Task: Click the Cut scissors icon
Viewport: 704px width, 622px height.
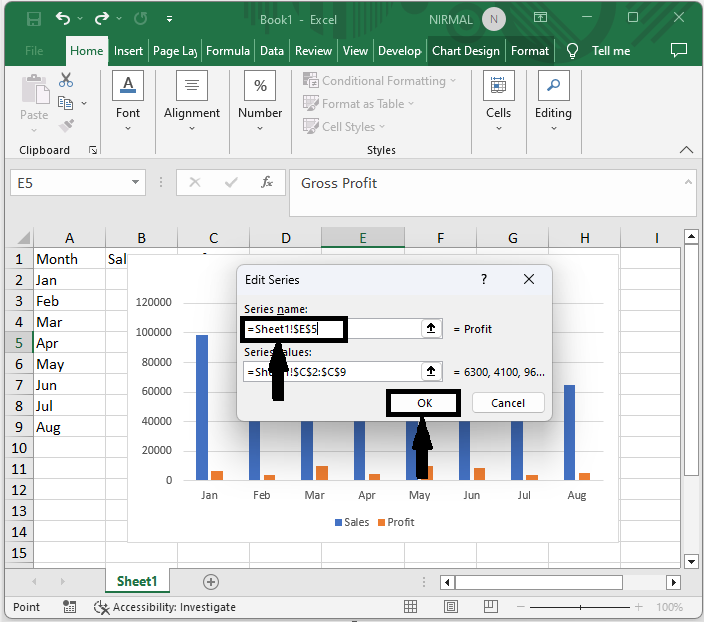Action: [x=66, y=80]
